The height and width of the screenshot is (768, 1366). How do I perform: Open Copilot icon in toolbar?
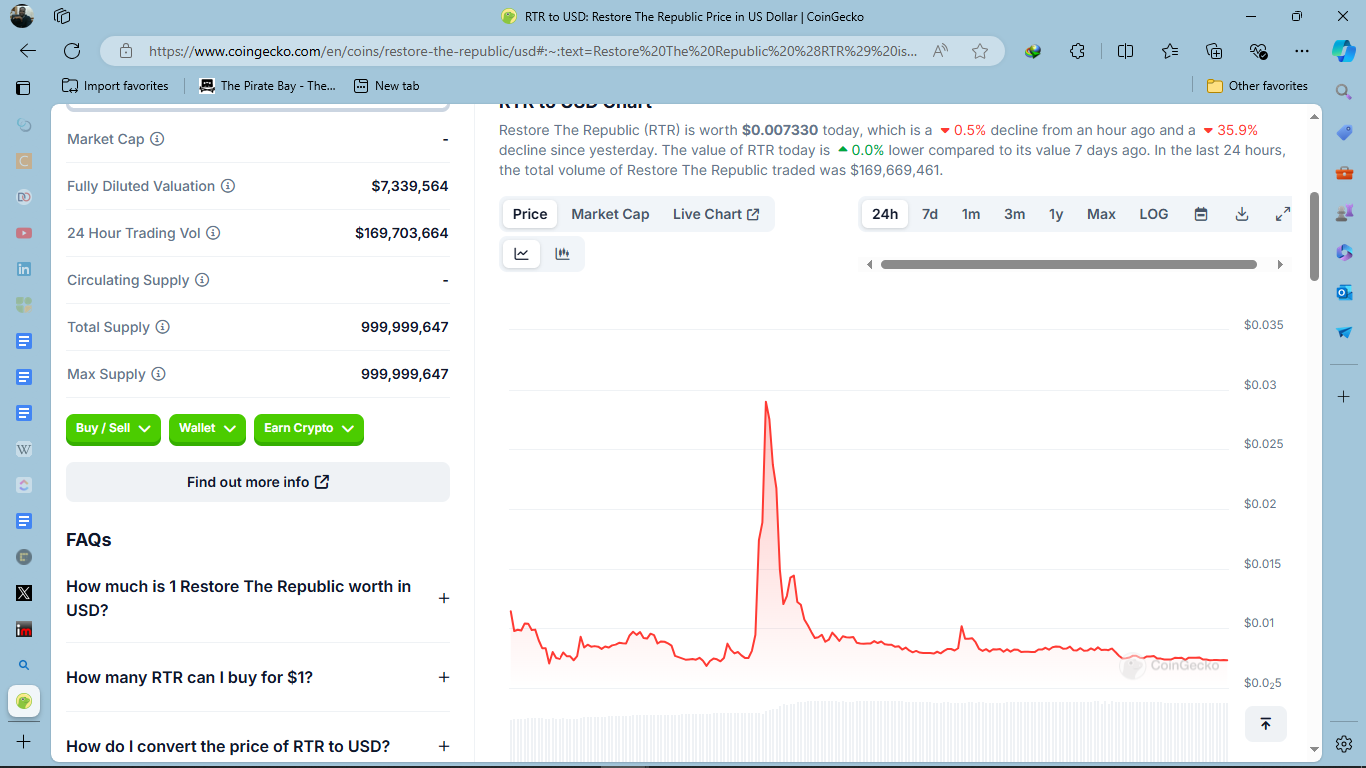(1343, 51)
